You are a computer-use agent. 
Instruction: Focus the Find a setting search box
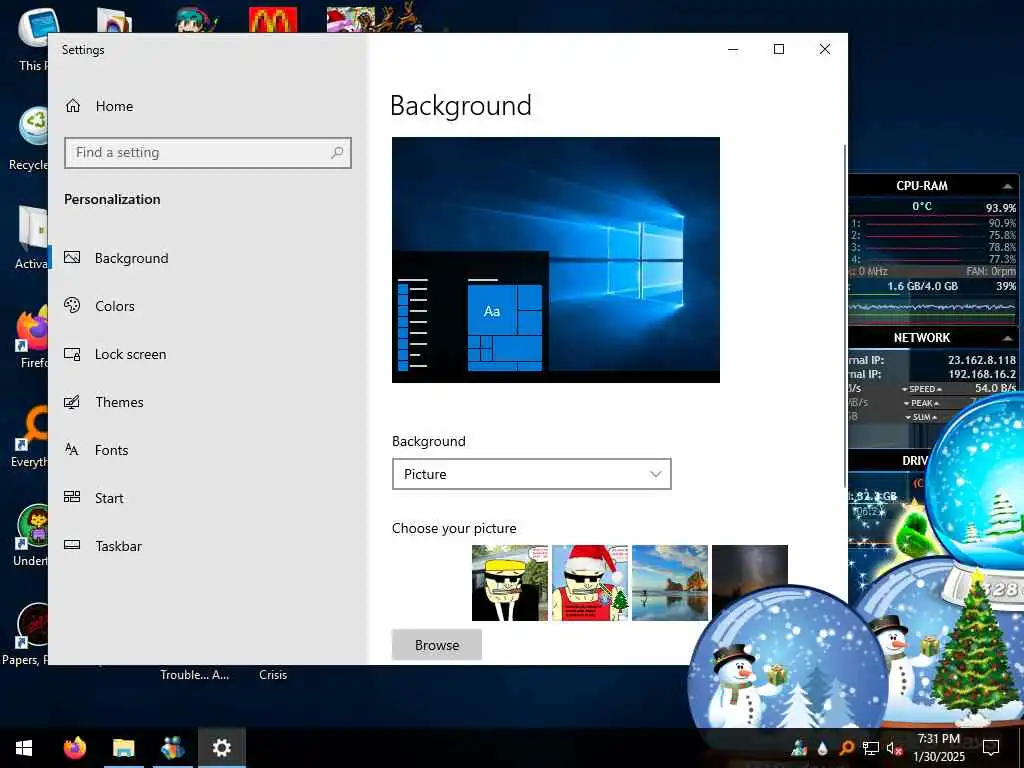click(x=208, y=153)
